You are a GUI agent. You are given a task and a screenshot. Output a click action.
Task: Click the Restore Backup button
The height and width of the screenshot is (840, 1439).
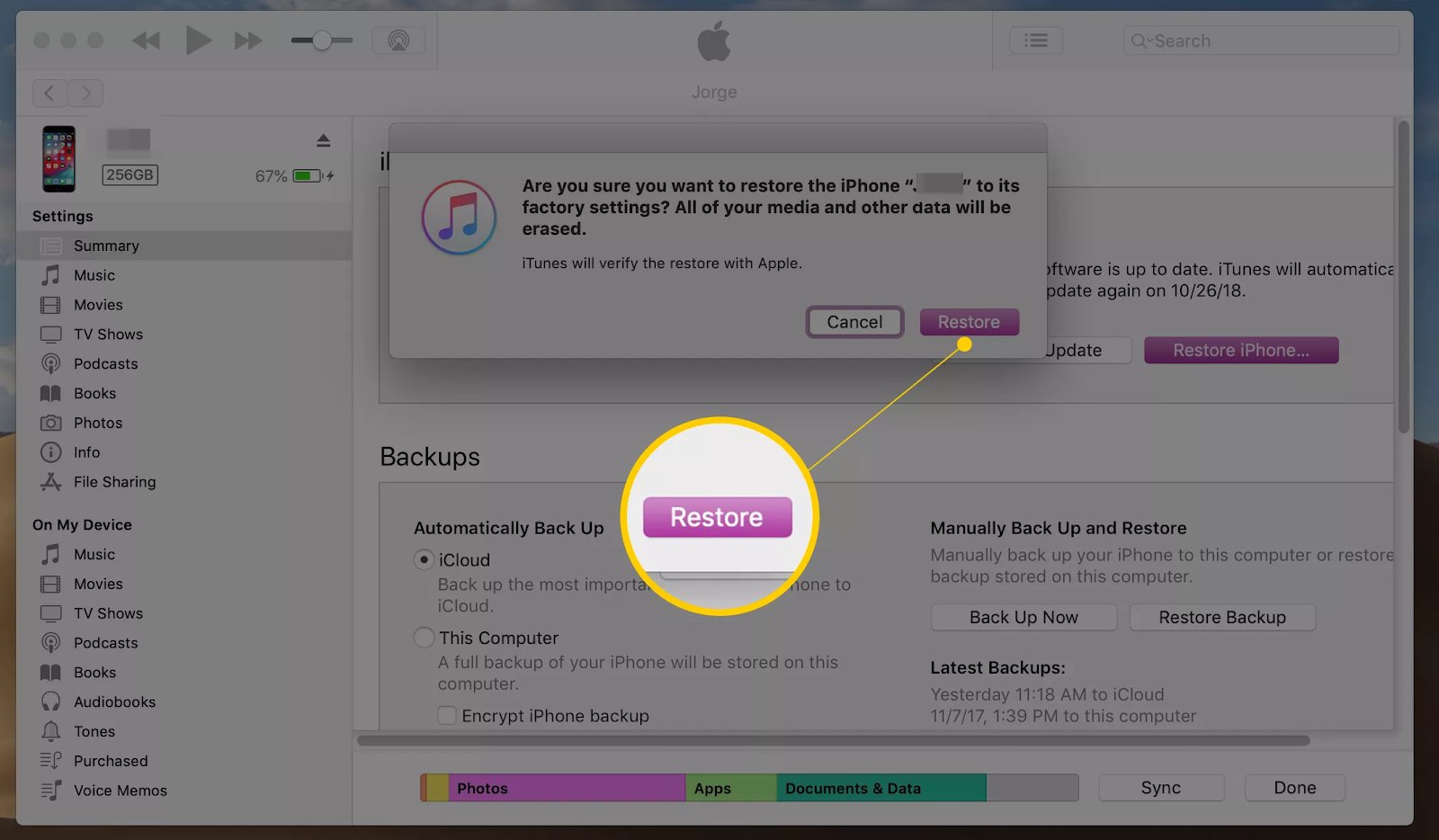coord(1222,618)
